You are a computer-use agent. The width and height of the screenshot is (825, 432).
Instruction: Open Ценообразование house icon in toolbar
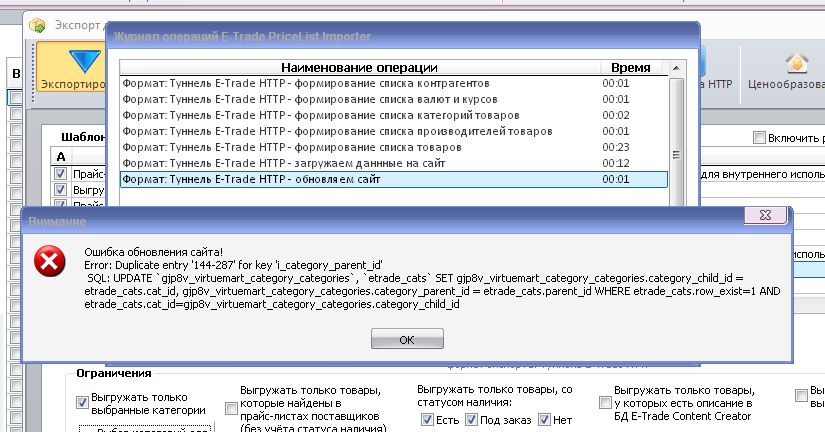(797, 63)
